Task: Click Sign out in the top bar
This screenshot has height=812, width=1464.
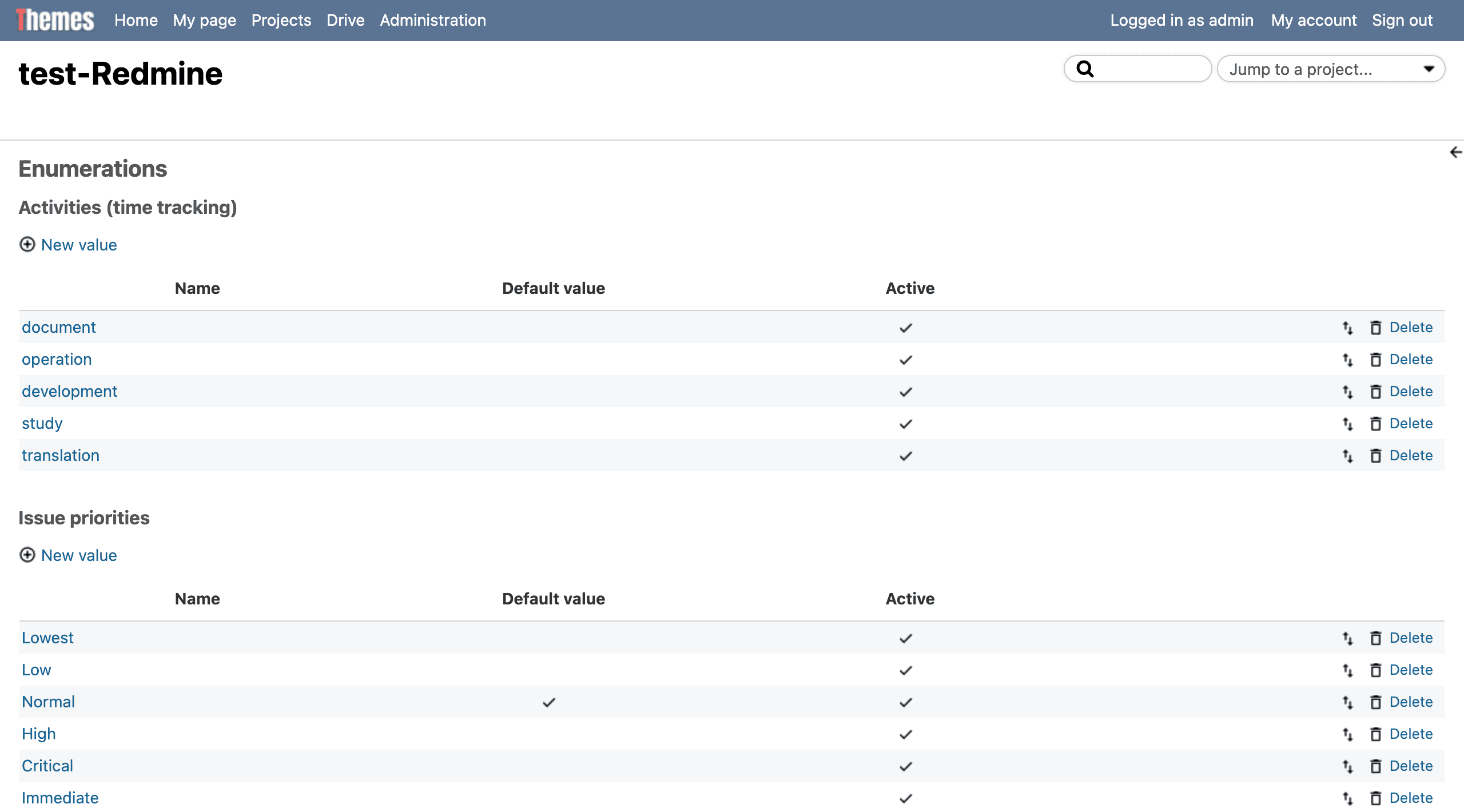Action: pyautogui.click(x=1402, y=20)
